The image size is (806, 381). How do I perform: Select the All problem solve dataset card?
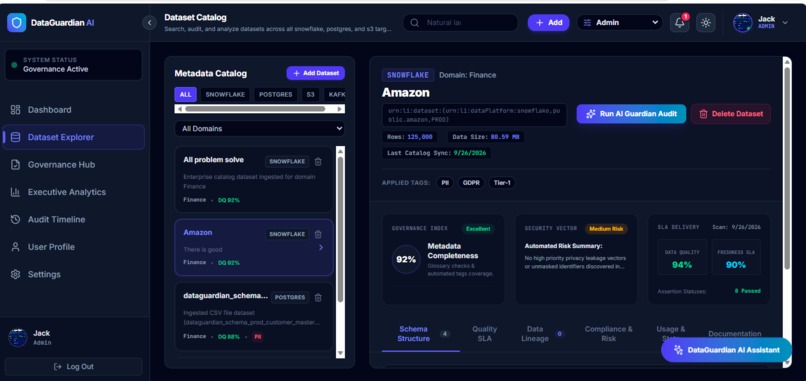pyautogui.click(x=254, y=179)
